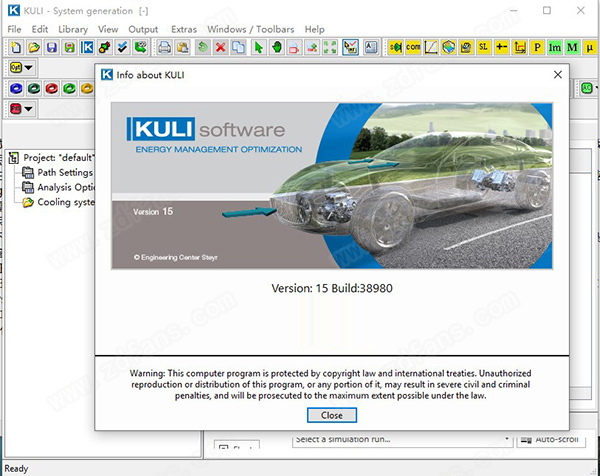
Task: Click the yellow SL toolbar icon
Action: [484, 47]
